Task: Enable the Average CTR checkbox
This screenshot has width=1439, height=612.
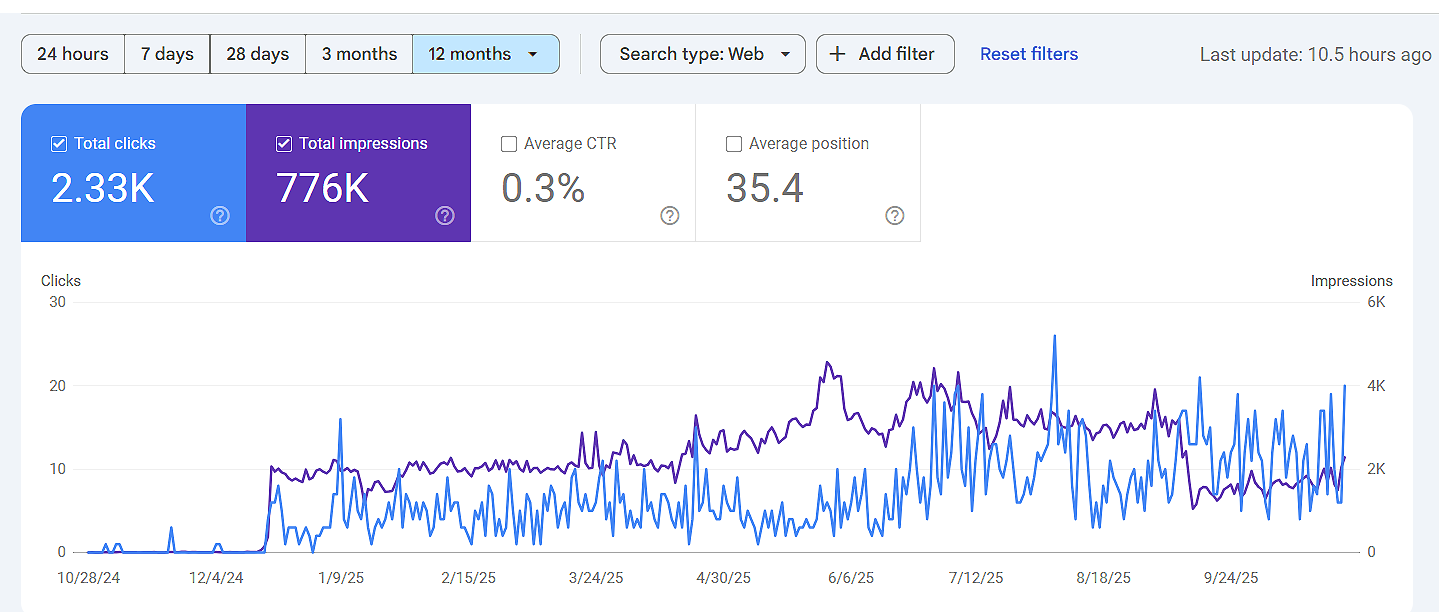Action: click(x=509, y=143)
